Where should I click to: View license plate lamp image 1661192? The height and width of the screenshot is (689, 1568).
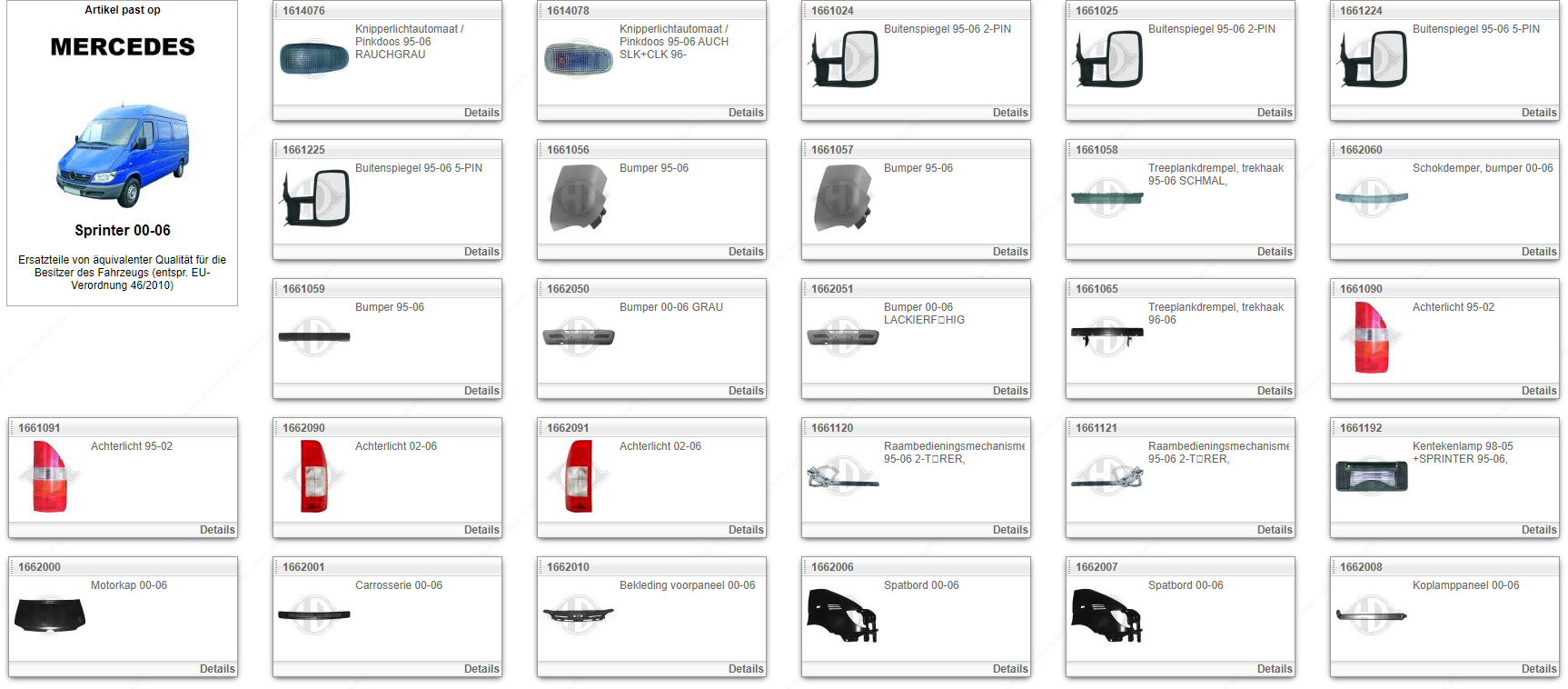pyautogui.click(x=1372, y=476)
